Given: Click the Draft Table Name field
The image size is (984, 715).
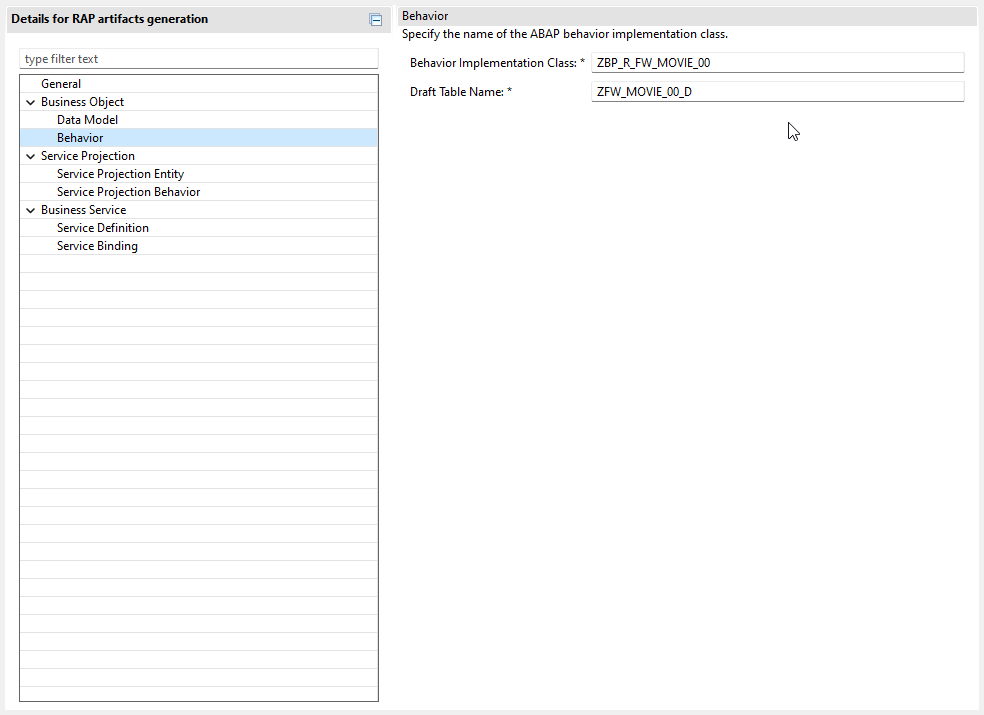Looking at the screenshot, I should click(778, 92).
